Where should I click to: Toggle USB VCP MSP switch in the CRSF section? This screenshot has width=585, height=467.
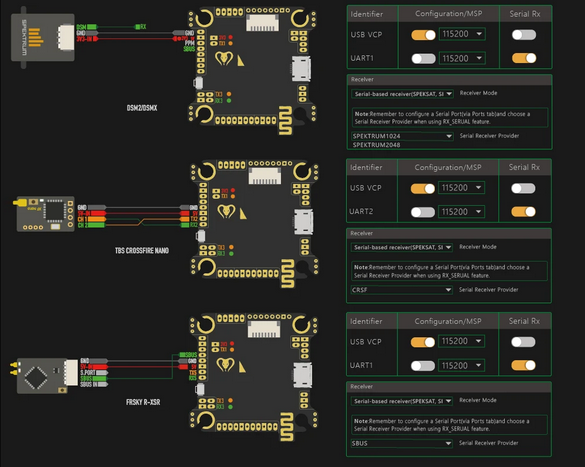tap(423, 189)
